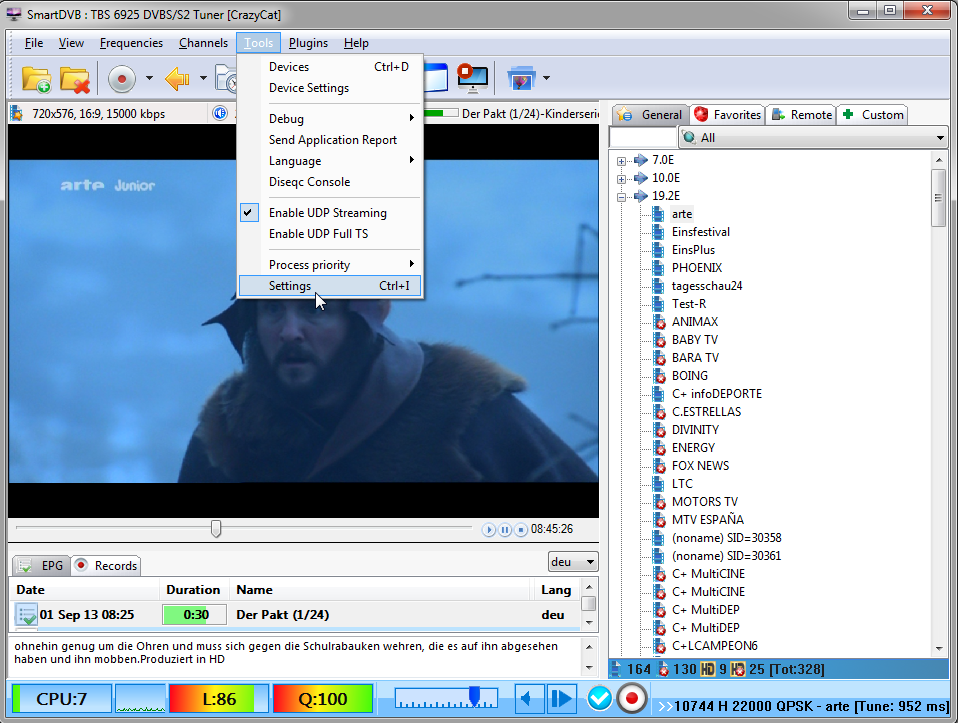Open the File menu
This screenshot has height=723, width=958.
tap(34, 43)
